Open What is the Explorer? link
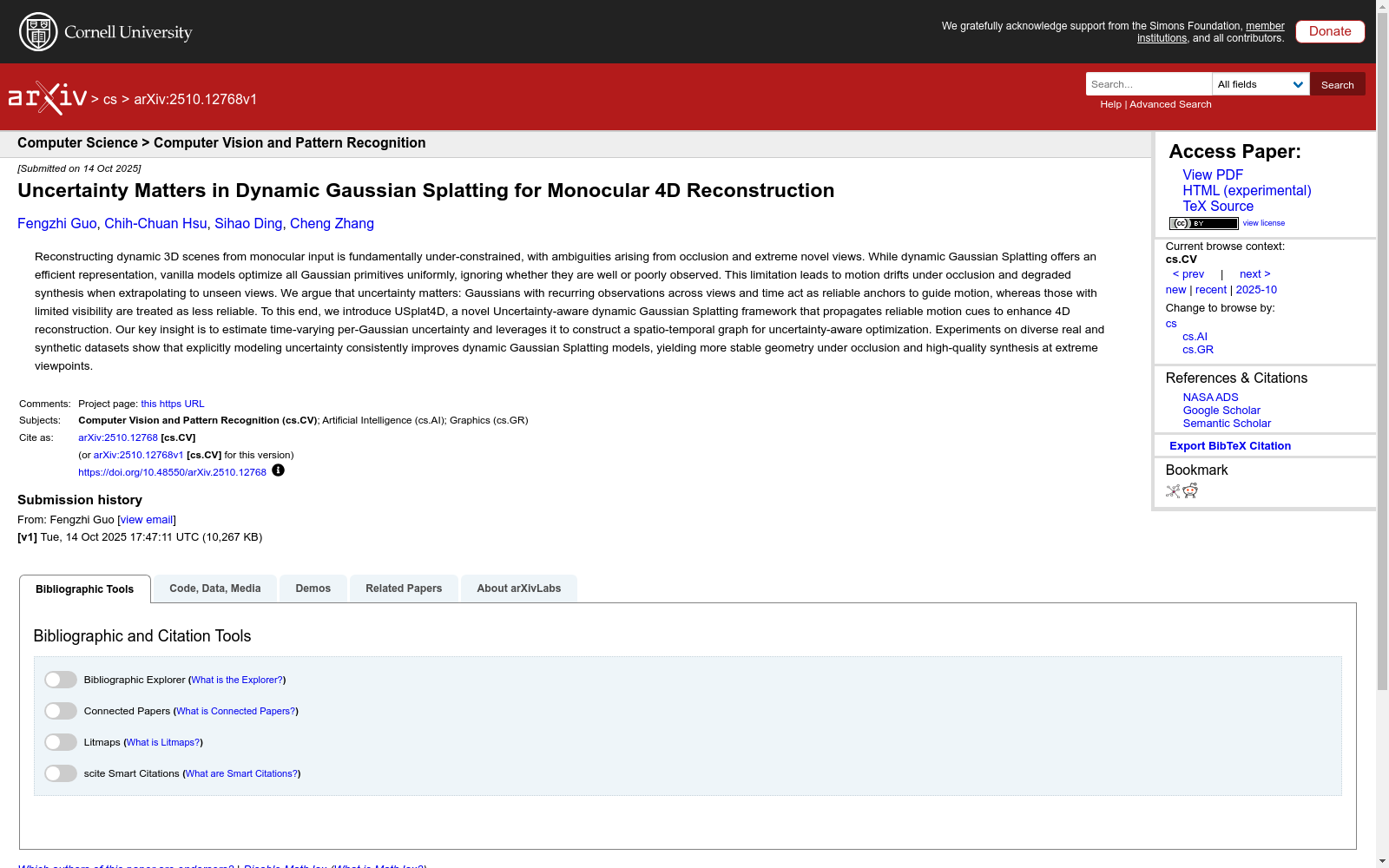1389x868 pixels. pos(237,680)
